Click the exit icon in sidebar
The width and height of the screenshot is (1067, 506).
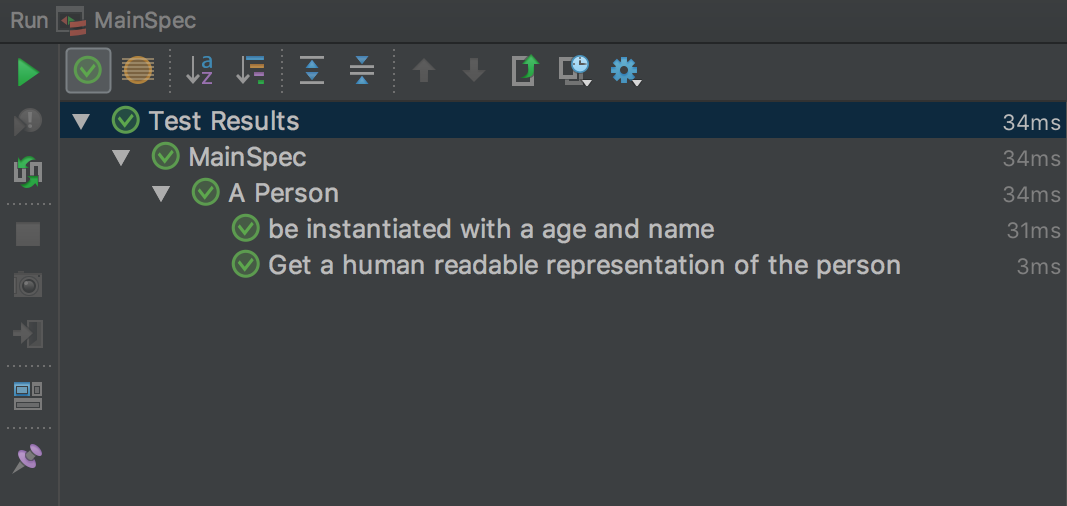point(28,333)
